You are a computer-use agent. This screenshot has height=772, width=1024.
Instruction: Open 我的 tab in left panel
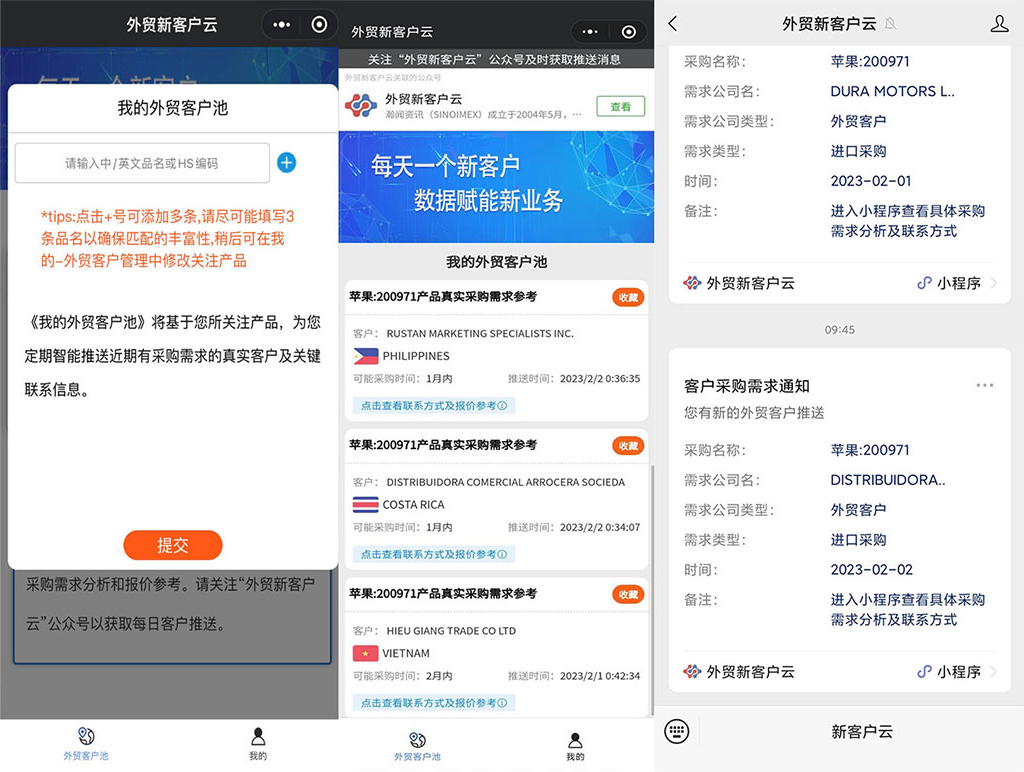pos(258,744)
